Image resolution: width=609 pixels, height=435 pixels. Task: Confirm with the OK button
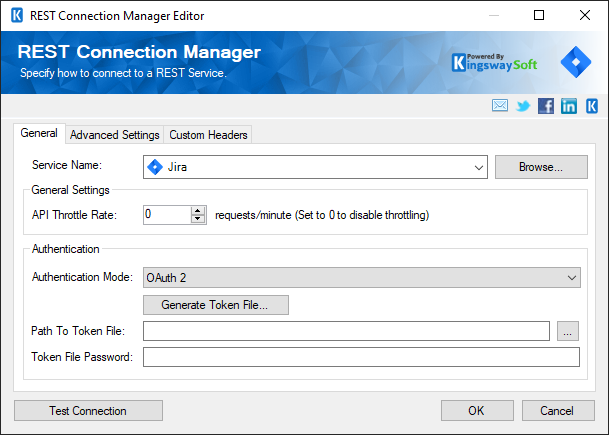[477, 411]
